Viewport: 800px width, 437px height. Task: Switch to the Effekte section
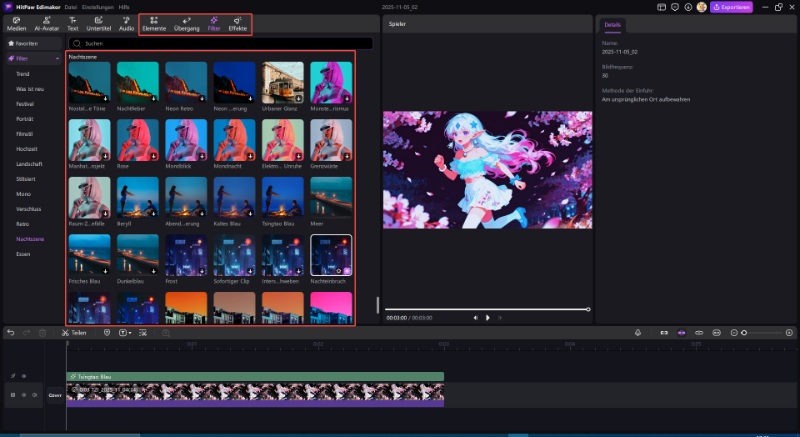click(238, 24)
